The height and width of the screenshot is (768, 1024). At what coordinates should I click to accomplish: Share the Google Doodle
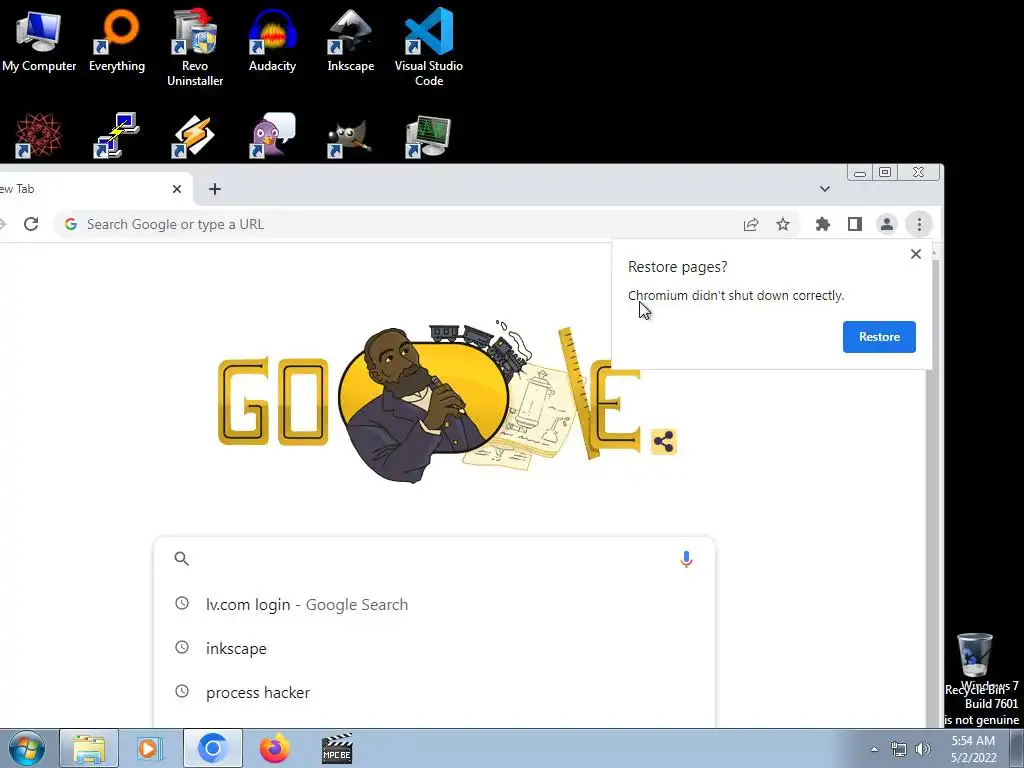point(664,441)
